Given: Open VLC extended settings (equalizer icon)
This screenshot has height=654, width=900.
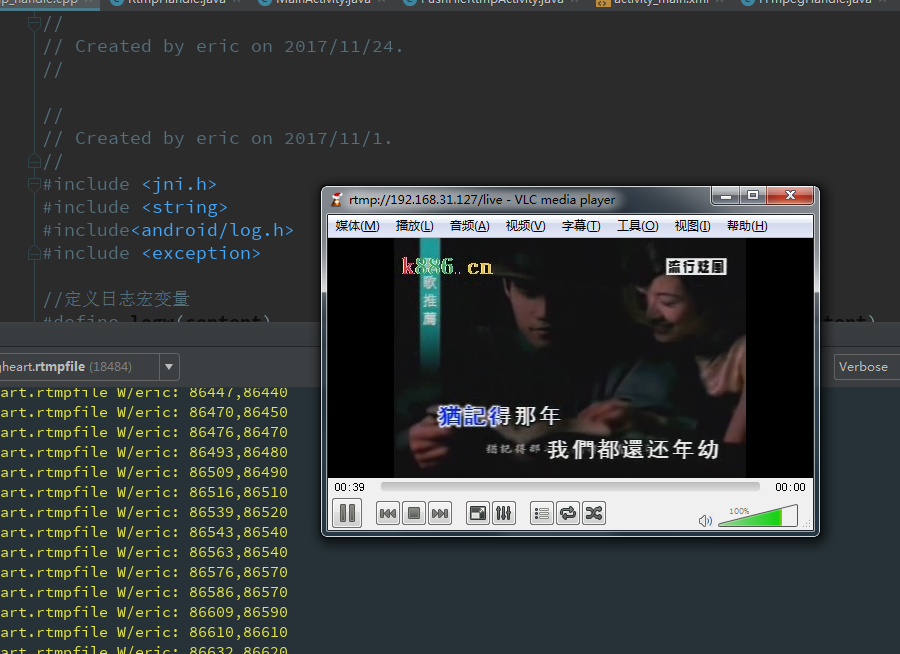Looking at the screenshot, I should 503,513.
